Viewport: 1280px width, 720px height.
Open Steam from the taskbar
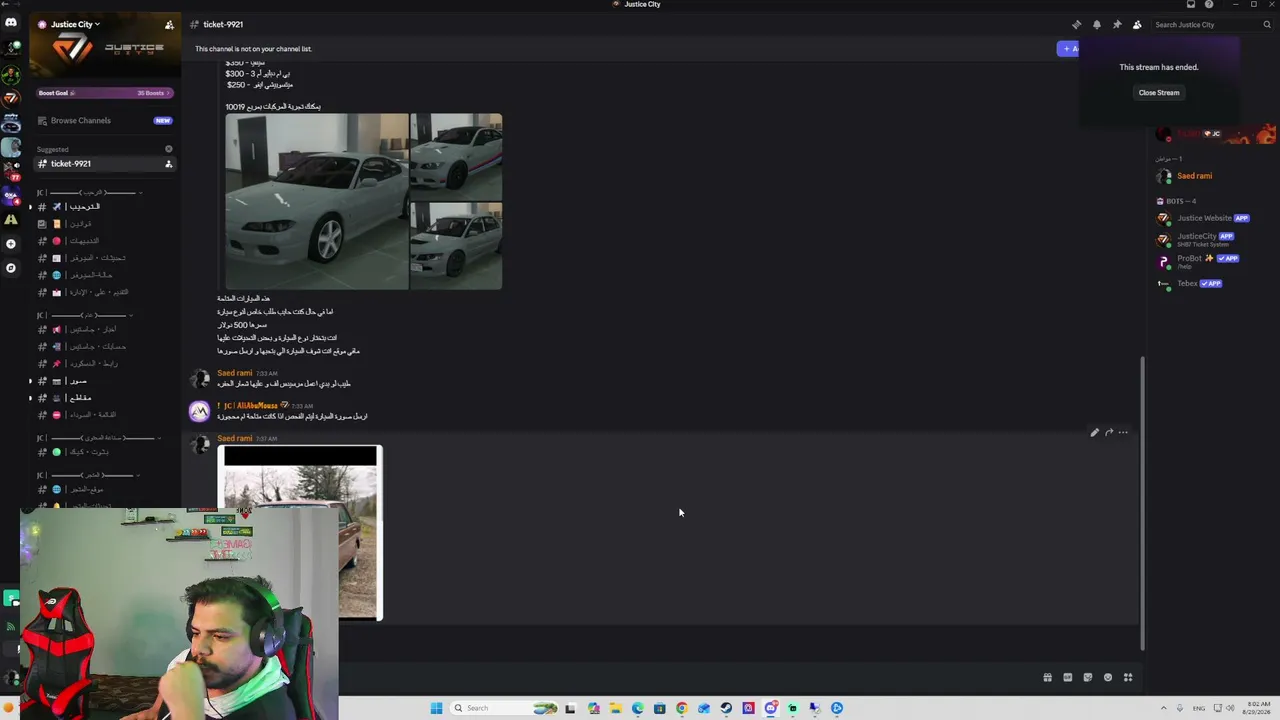pyautogui.click(x=726, y=708)
